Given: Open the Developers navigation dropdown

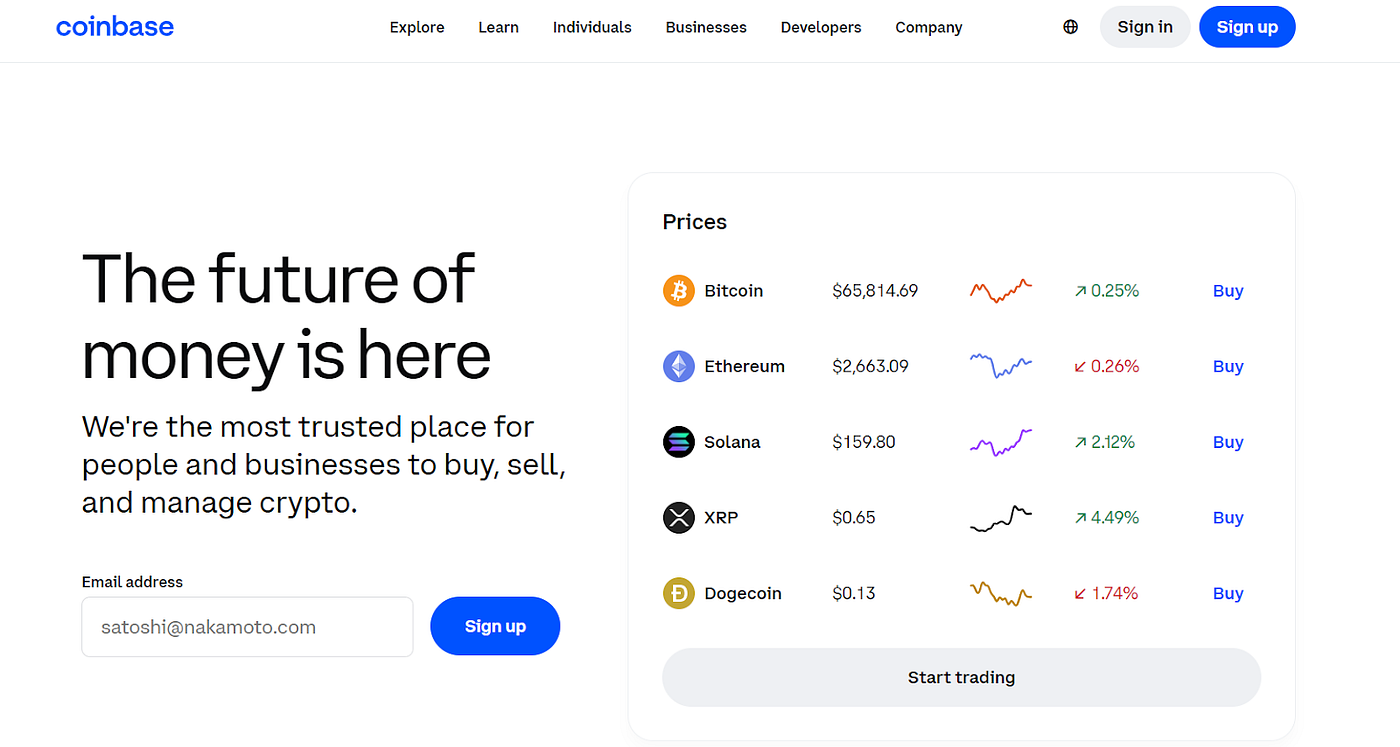Looking at the screenshot, I should point(820,27).
